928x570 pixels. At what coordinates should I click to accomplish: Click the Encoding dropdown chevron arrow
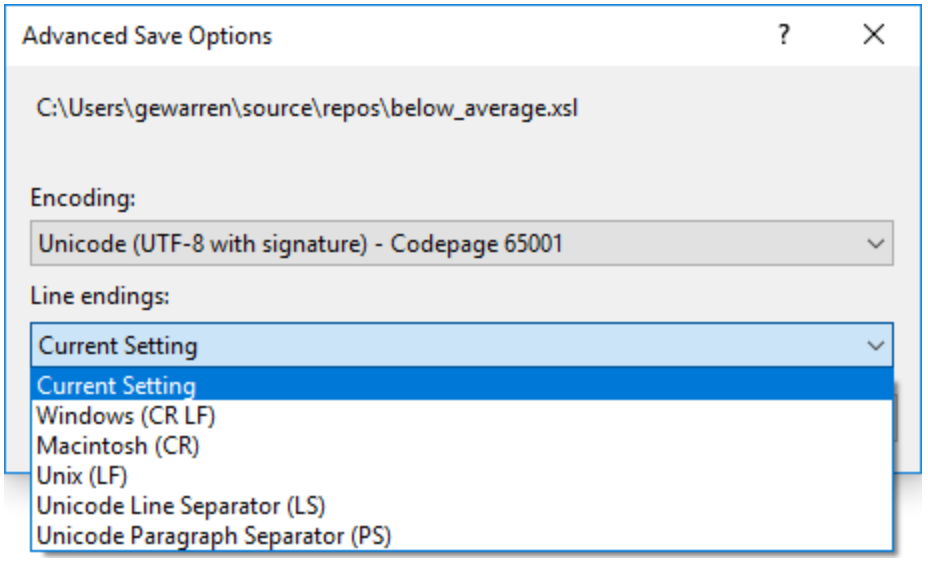(876, 244)
